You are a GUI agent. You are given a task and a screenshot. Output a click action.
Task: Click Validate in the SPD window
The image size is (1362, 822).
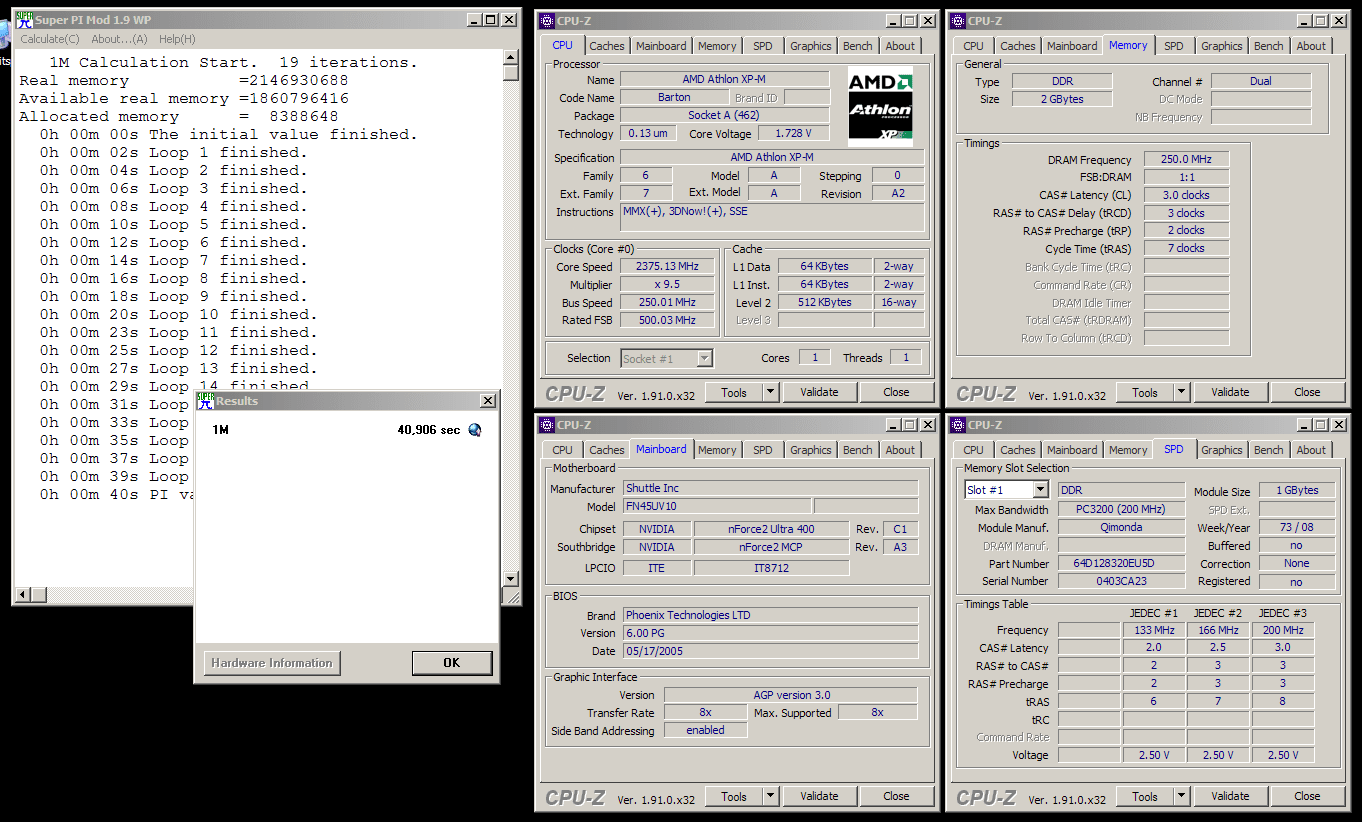click(x=1230, y=796)
